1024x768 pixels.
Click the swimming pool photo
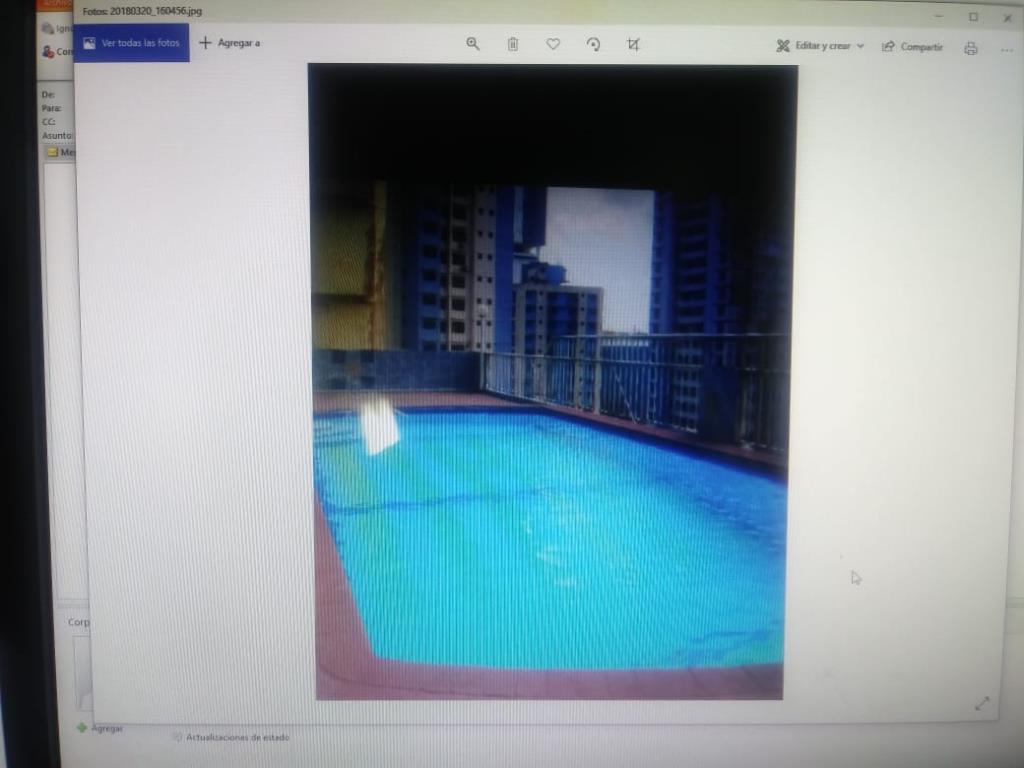click(x=550, y=400)
